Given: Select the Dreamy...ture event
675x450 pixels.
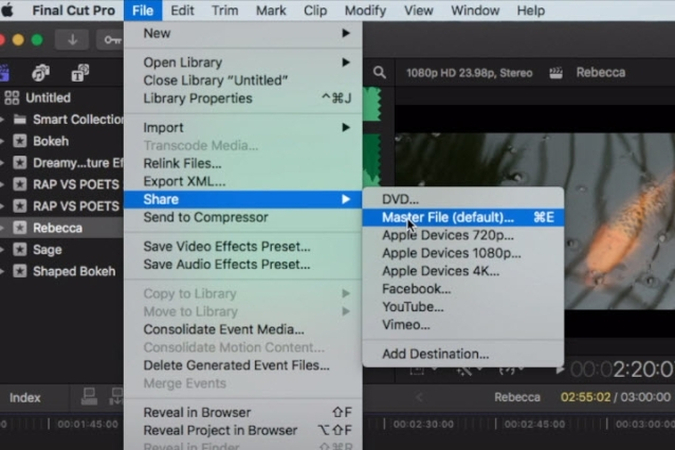Looking at the screenshot, I should click(x=77, y=163).
